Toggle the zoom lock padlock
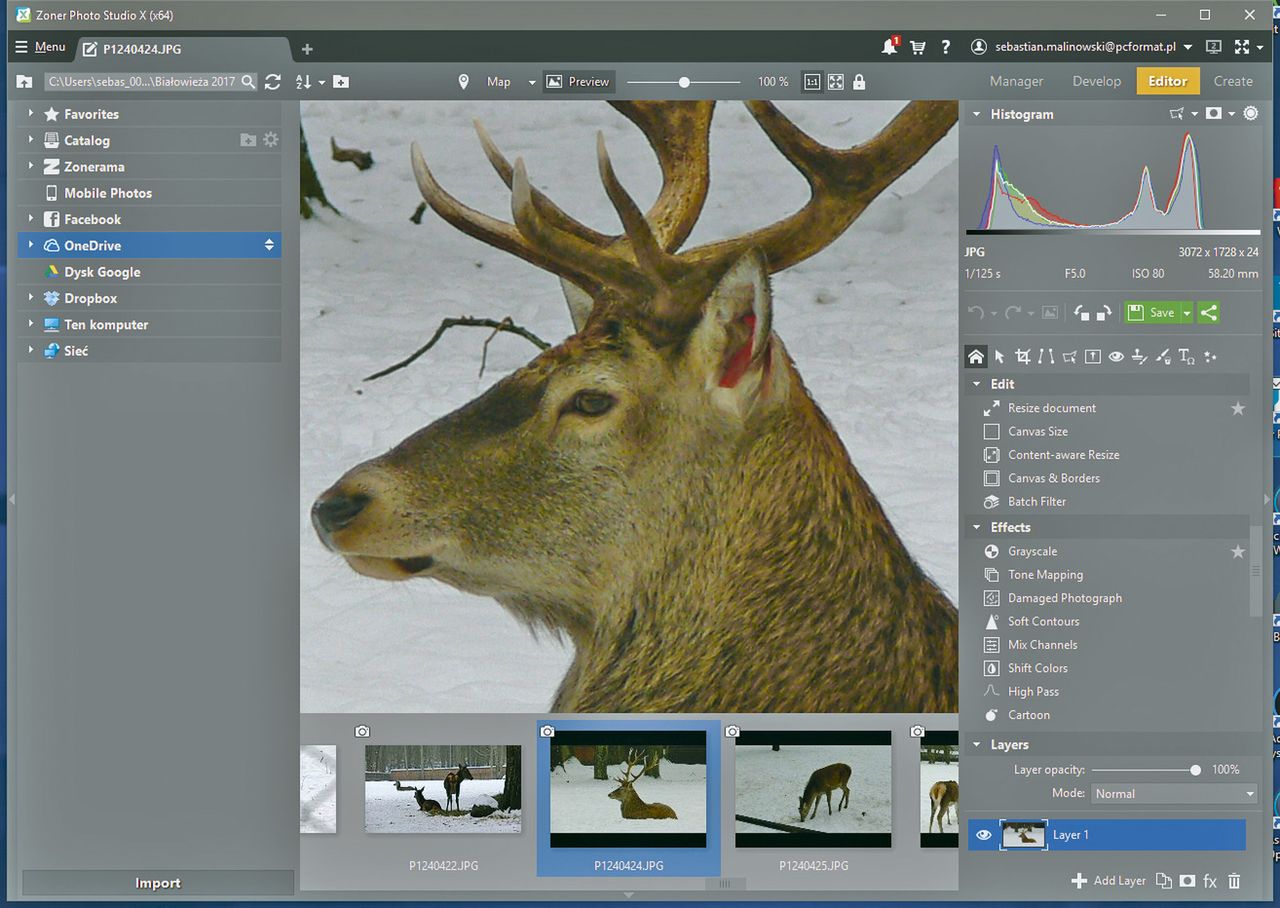 [859, 82]
